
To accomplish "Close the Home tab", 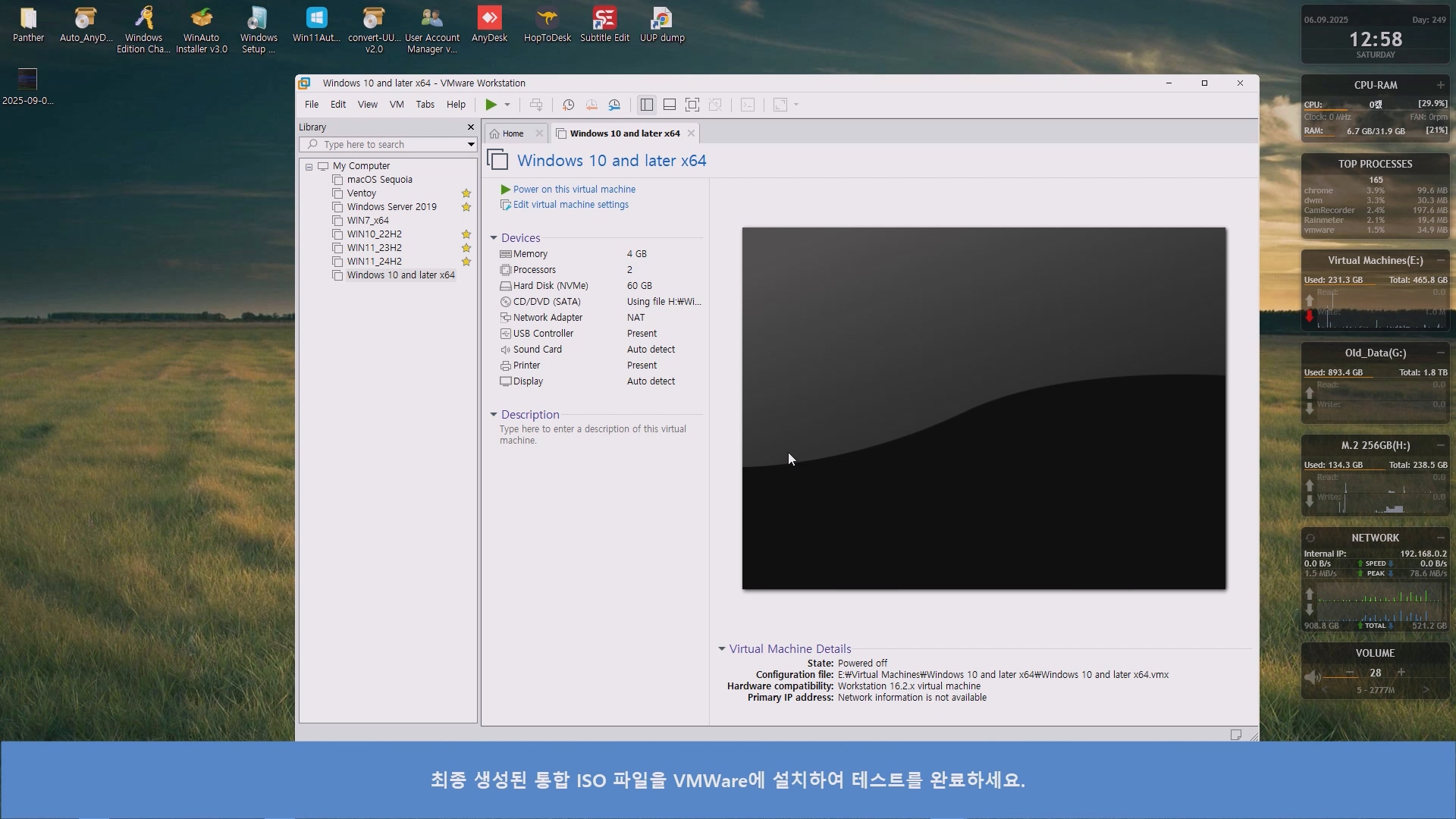I will [539, 133].
